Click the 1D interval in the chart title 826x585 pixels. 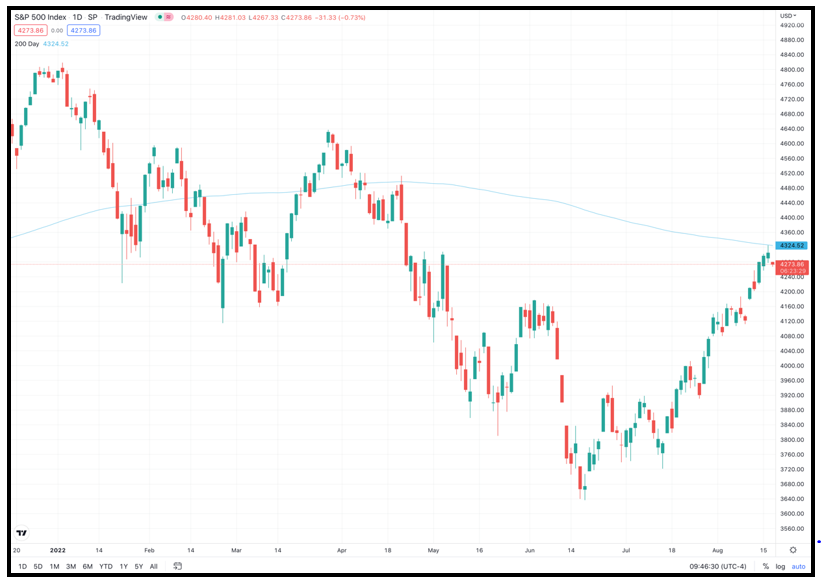[x=77, y=17]
